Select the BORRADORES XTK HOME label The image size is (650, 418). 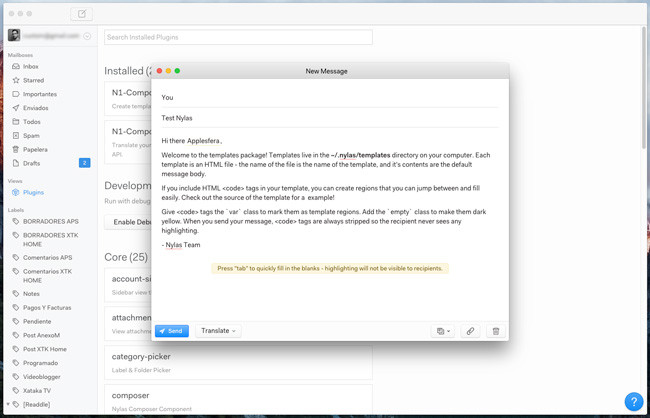pyautogui.click(x=51, y=240)
